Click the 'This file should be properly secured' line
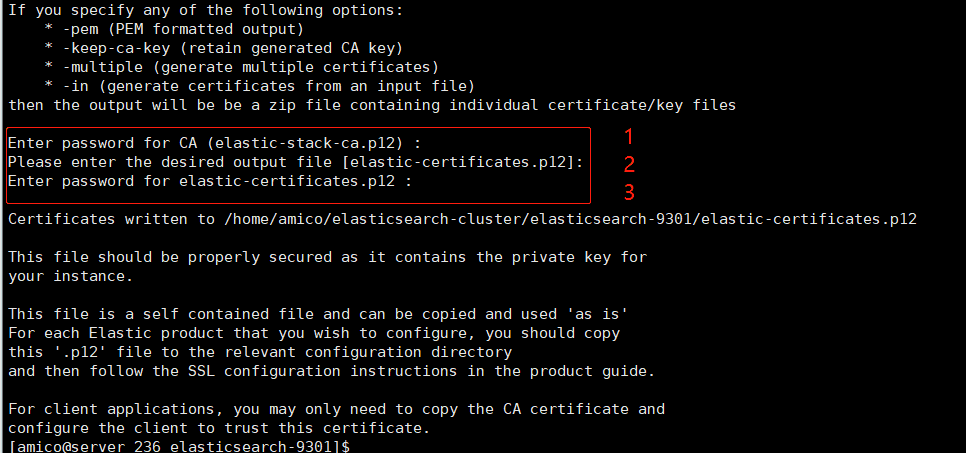Screen dimensions: 966x453 point(327,257)
